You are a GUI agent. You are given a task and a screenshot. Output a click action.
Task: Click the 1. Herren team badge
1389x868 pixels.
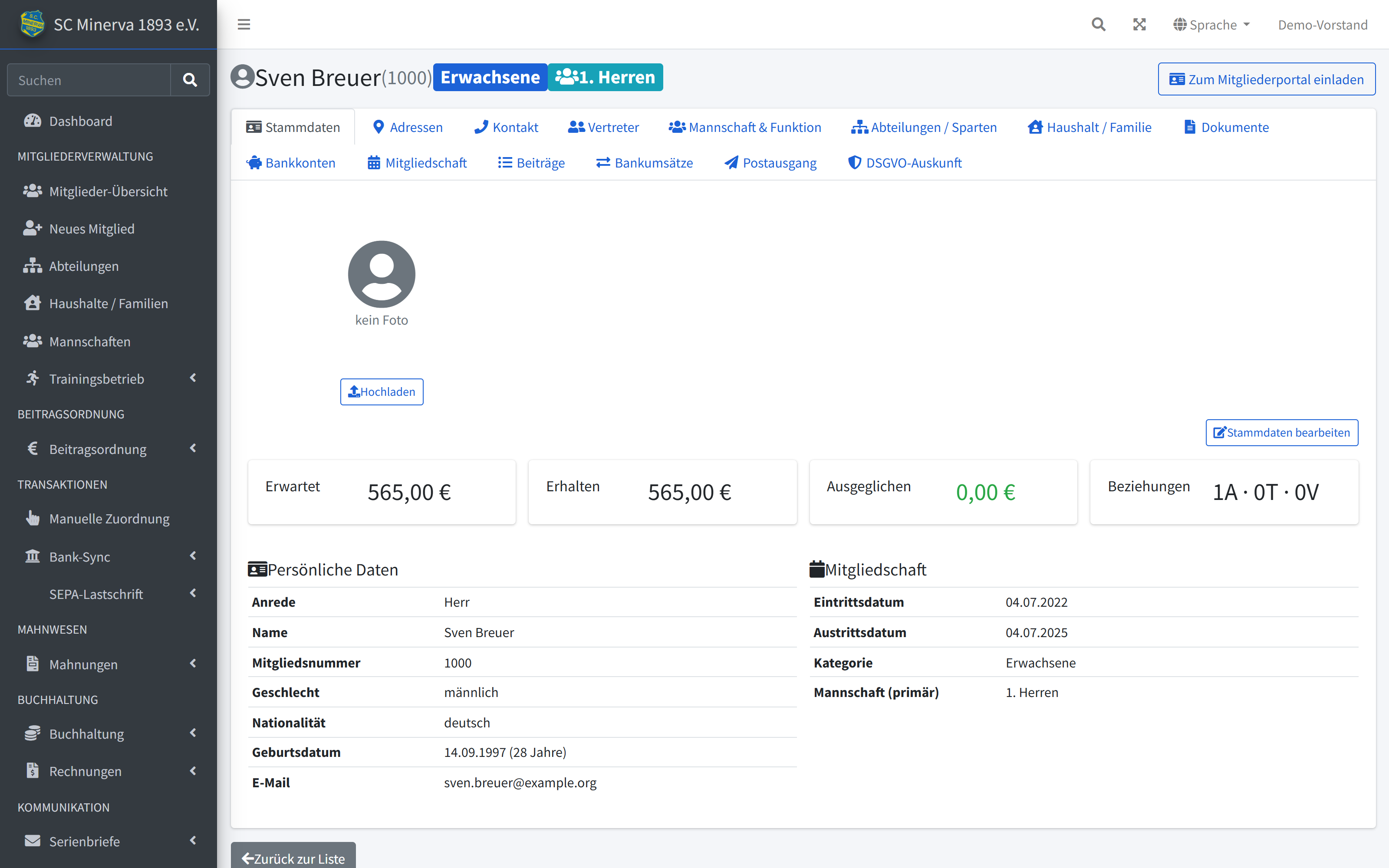[x=605, y=77]
